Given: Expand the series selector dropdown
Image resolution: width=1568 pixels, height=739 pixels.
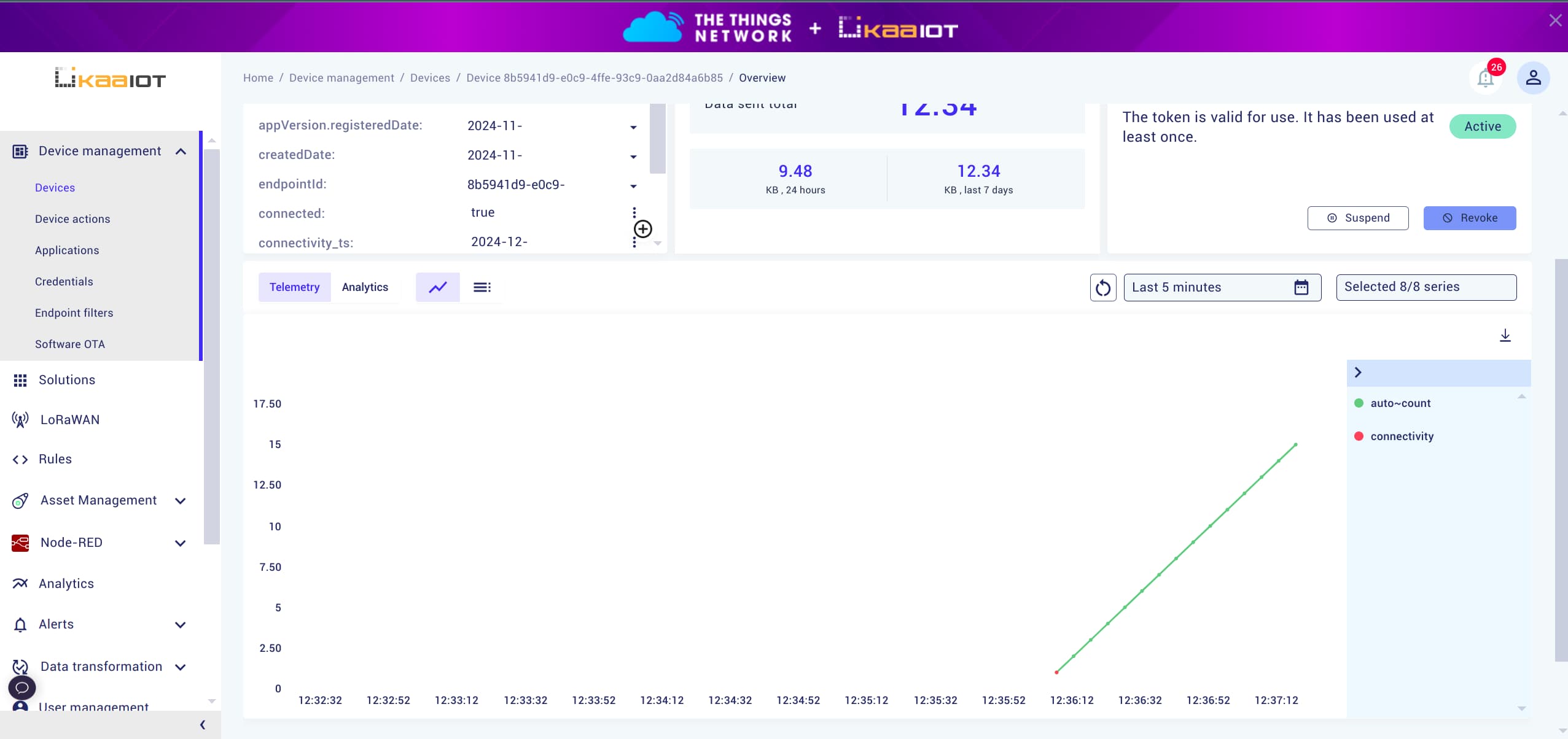Looking at the screenshot, I should point(1425,287).
